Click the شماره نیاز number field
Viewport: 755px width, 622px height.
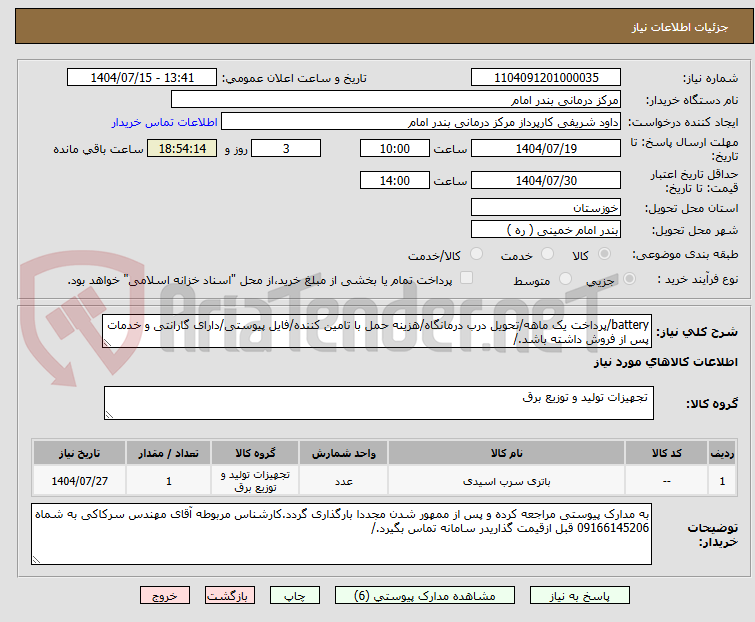(x=546, y=78)
